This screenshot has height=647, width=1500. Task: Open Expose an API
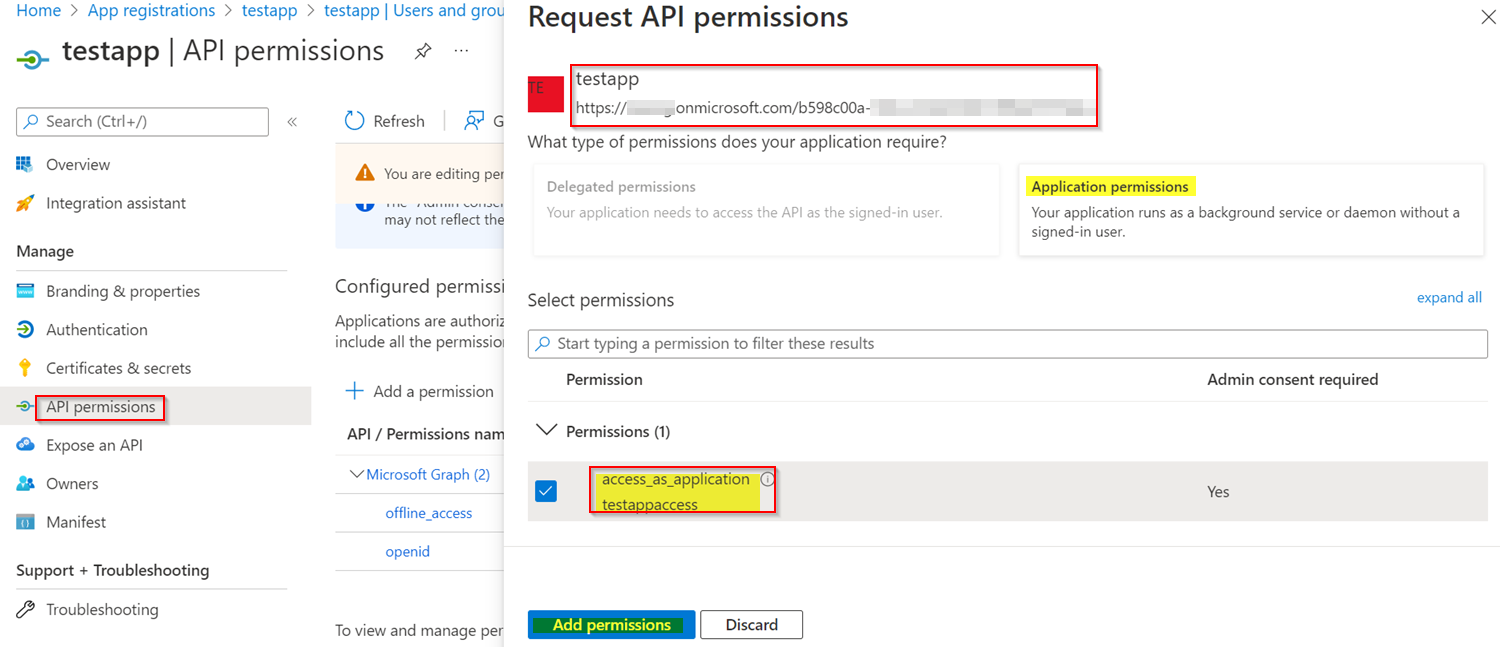[x=94, y=445]
